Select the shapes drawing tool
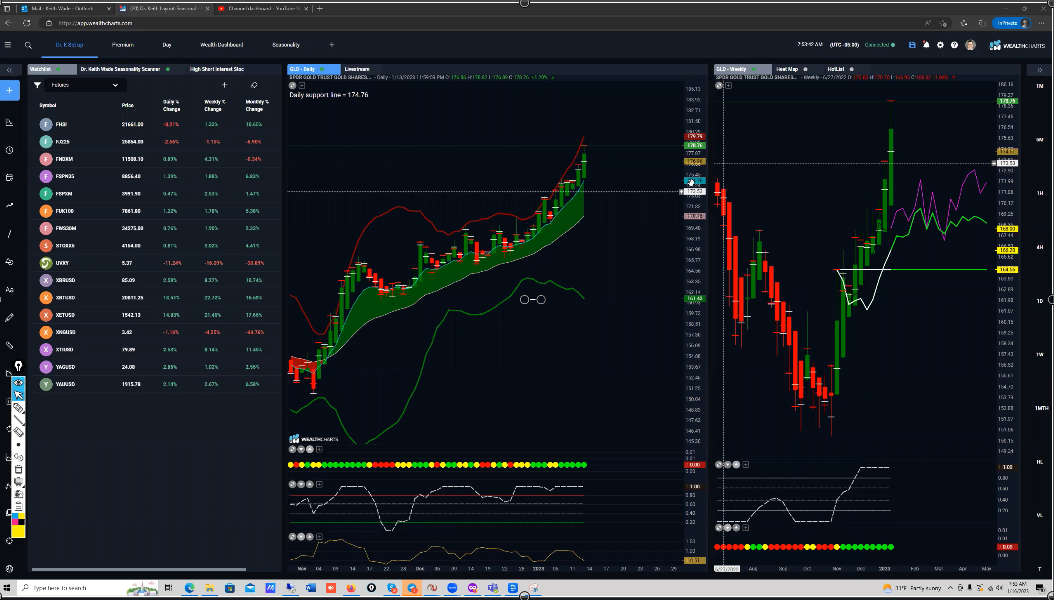 coord(9,261)
